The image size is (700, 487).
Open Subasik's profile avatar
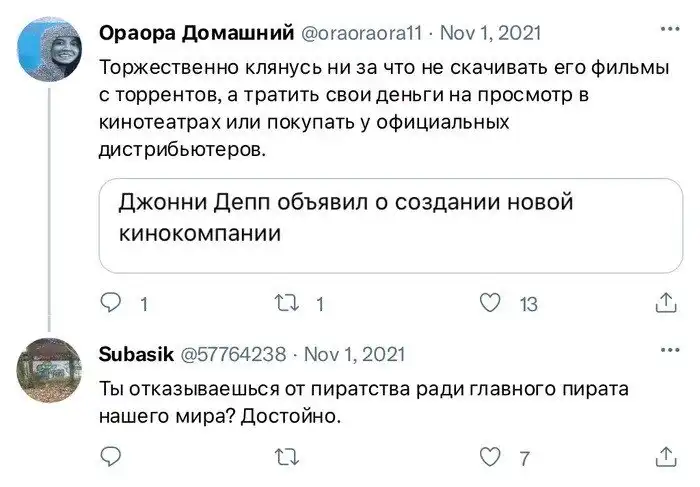[49, 370]
